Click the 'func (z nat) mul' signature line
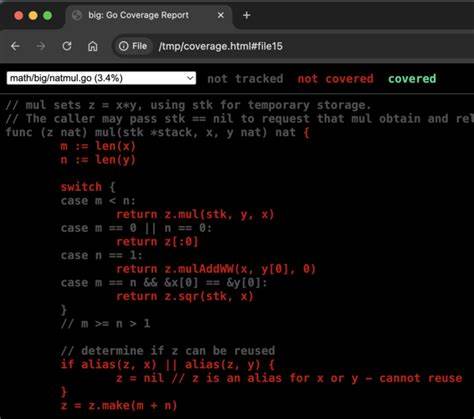This screenshot has width=474, height=419. click(158, 132)
